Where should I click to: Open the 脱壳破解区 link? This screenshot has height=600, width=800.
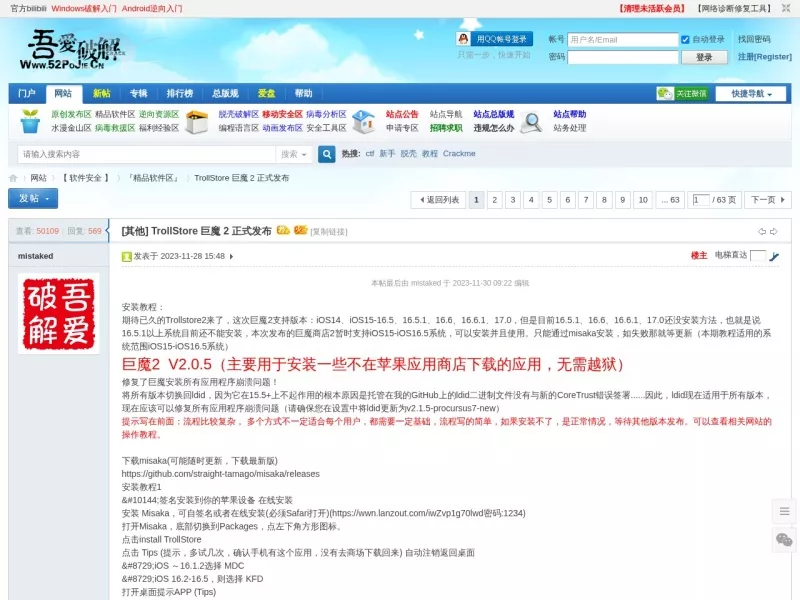[238, 114]
